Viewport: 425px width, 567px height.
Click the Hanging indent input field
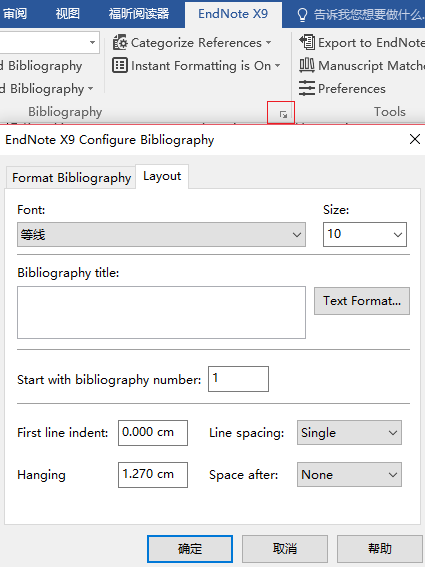[153, 474]
